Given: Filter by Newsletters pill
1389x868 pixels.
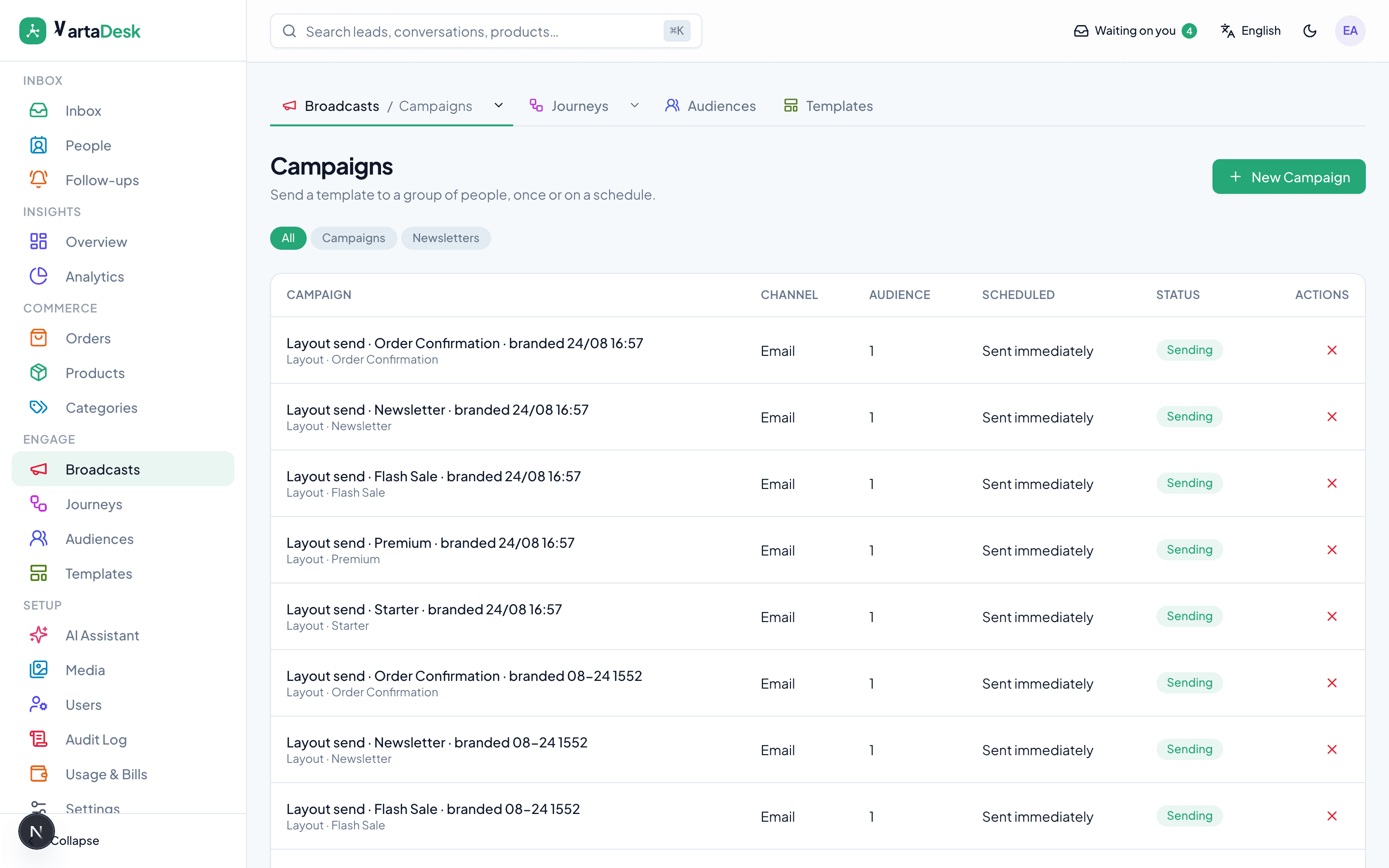Looking at the screenshot, I should (446, 238).
